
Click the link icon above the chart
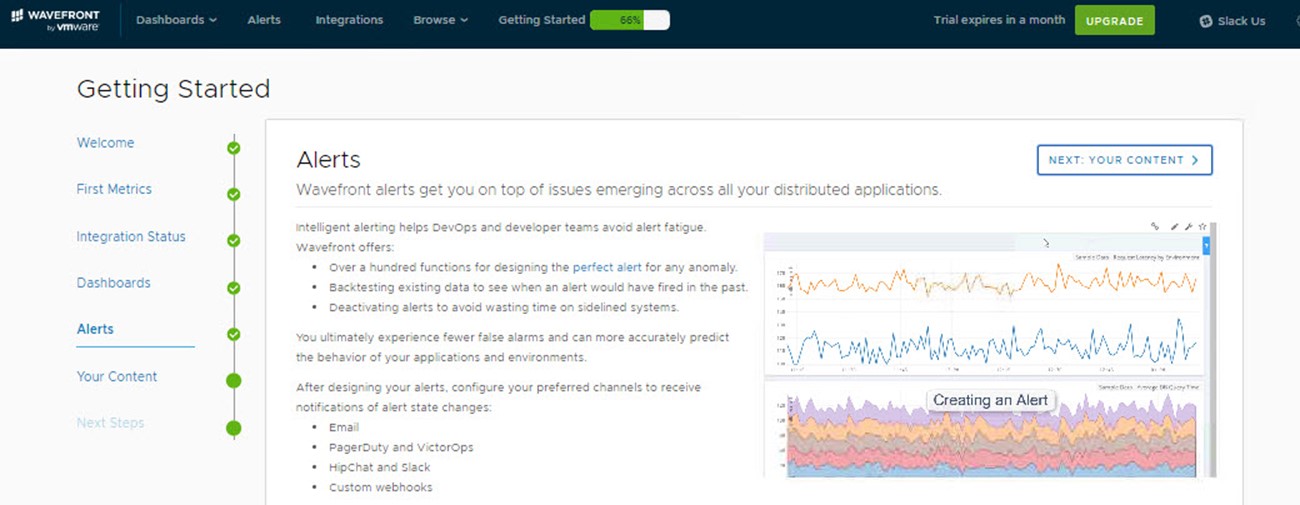click(x=1155, y=227)
